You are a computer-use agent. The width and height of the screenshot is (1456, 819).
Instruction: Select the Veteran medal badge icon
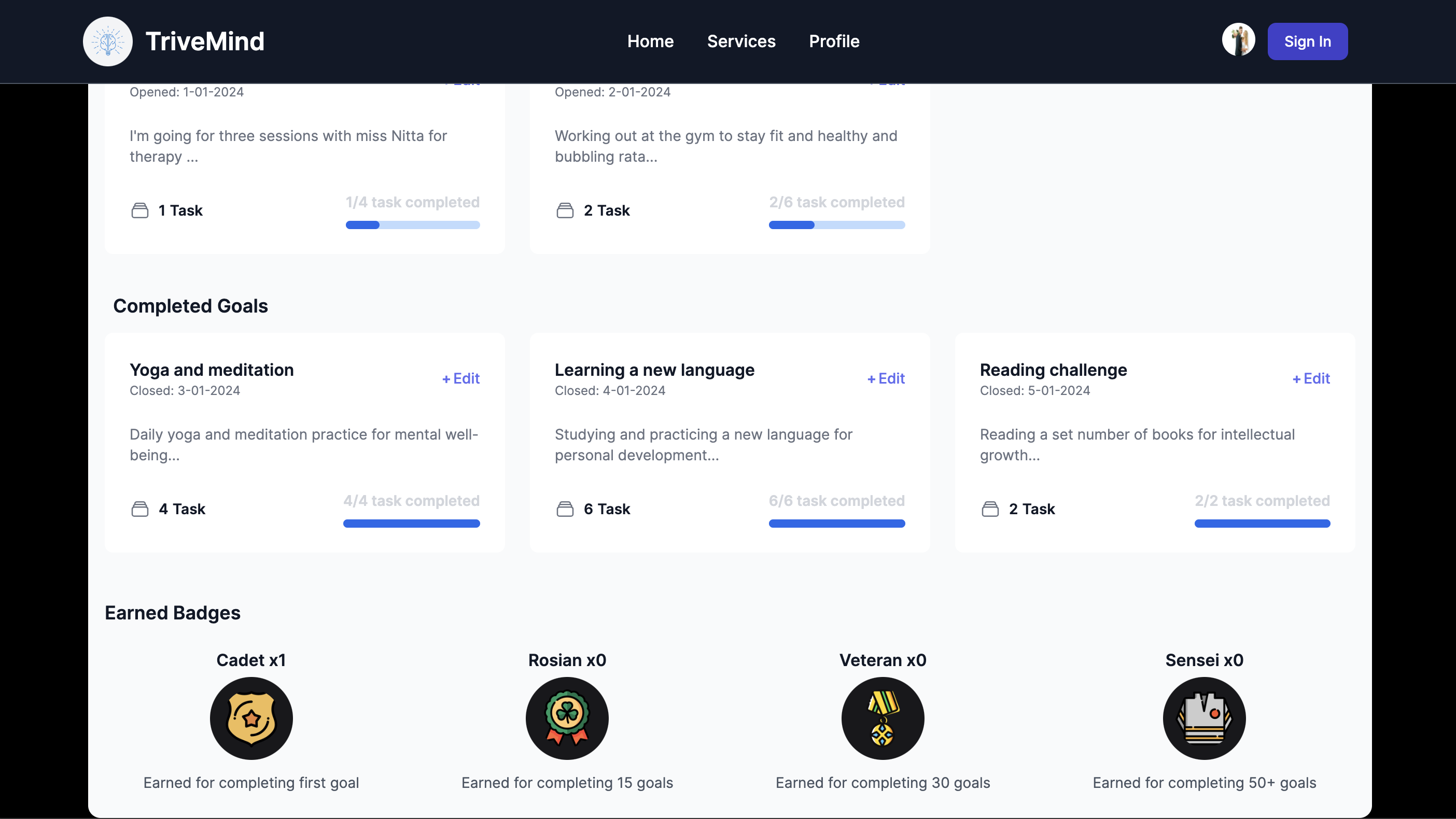[x=883, y=718]
